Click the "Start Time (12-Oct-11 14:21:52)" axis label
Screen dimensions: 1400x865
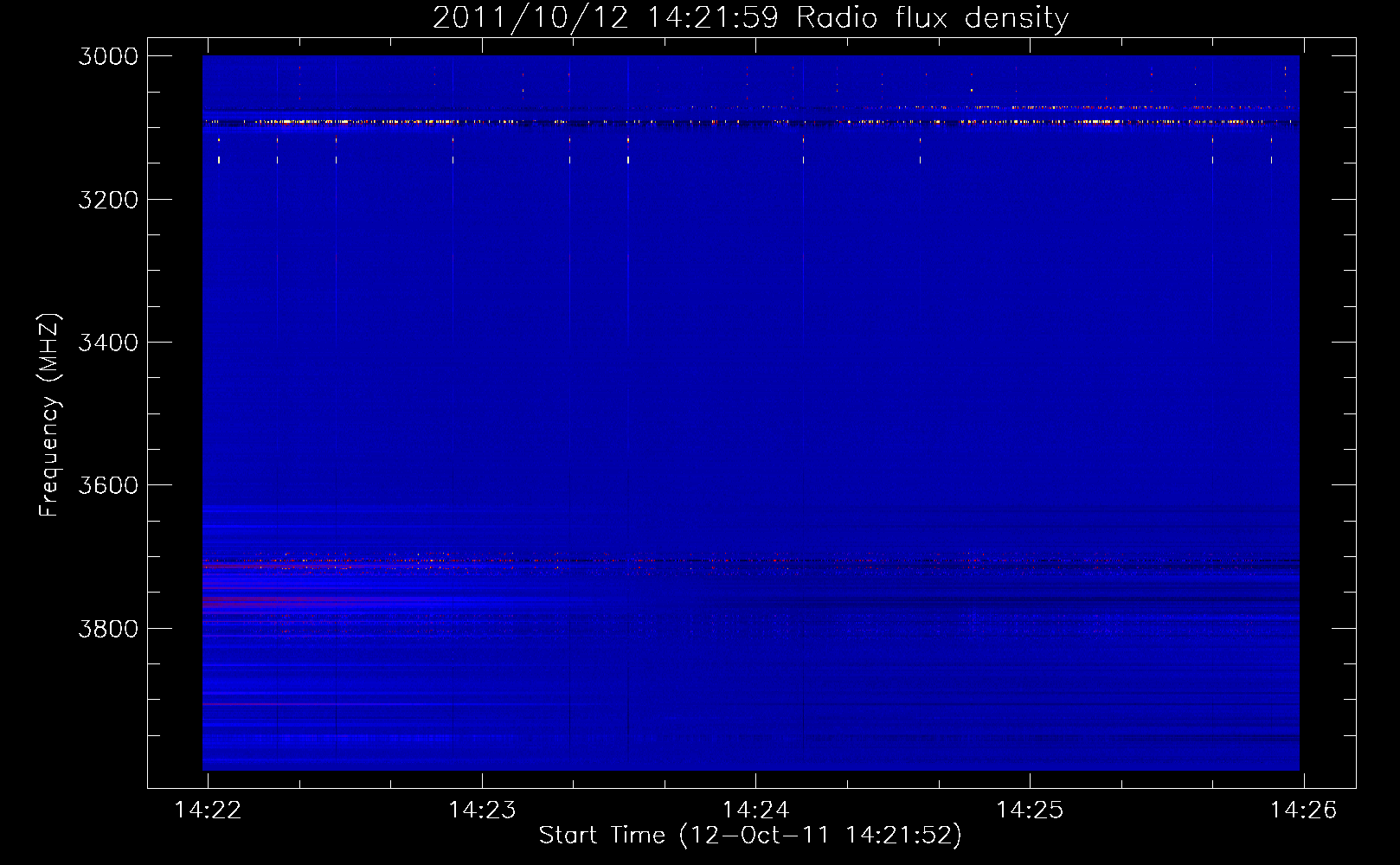click(750, 836)
